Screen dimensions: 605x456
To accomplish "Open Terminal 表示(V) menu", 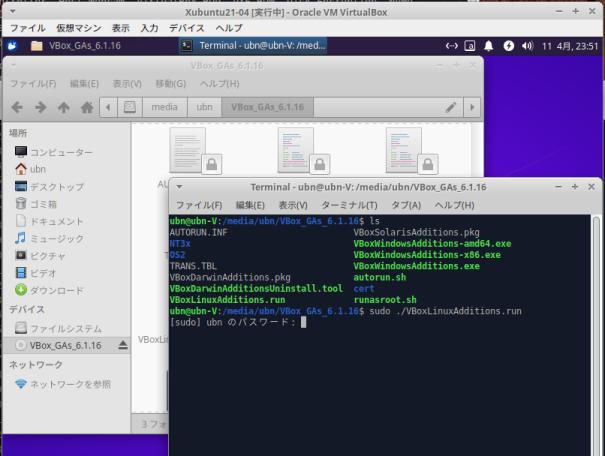I will tap(293, 205).
